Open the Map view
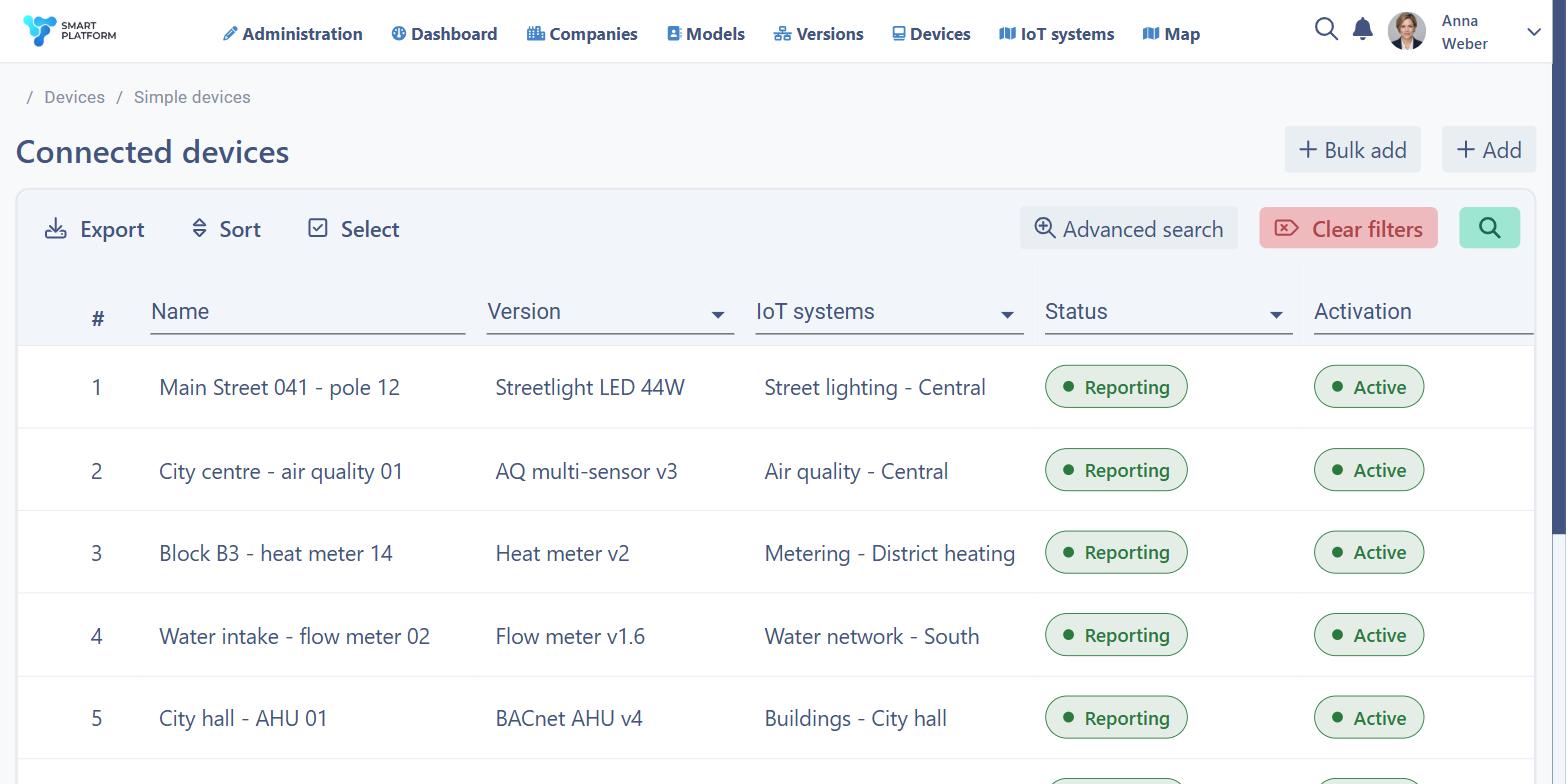The width and height of the screenshot is (1566, 784). (x=1171, y=34)
